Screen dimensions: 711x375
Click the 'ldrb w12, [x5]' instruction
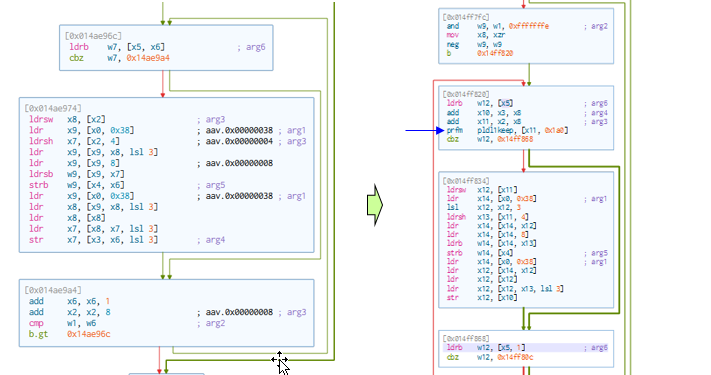click(480, 103)
